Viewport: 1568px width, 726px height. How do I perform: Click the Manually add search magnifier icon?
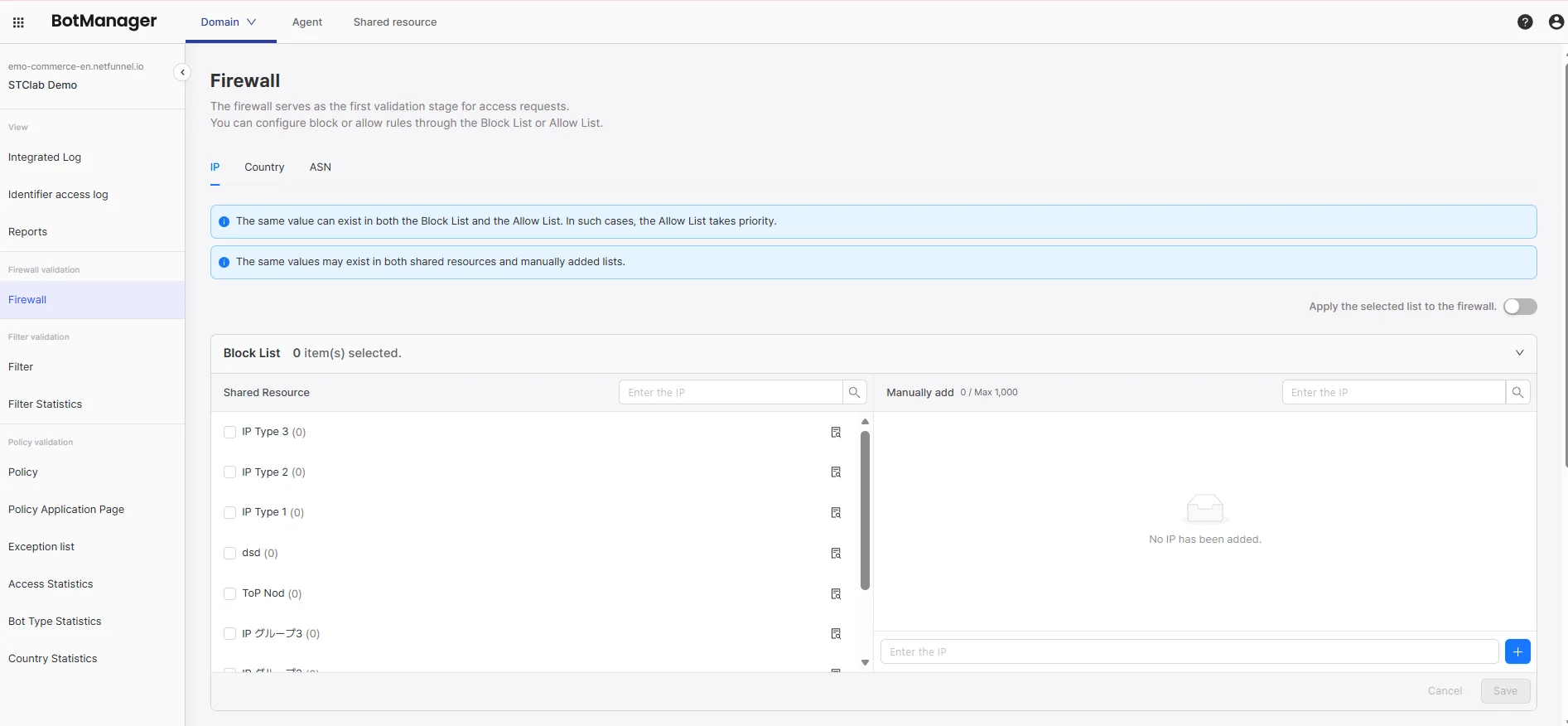click(x=1517, y=393)
